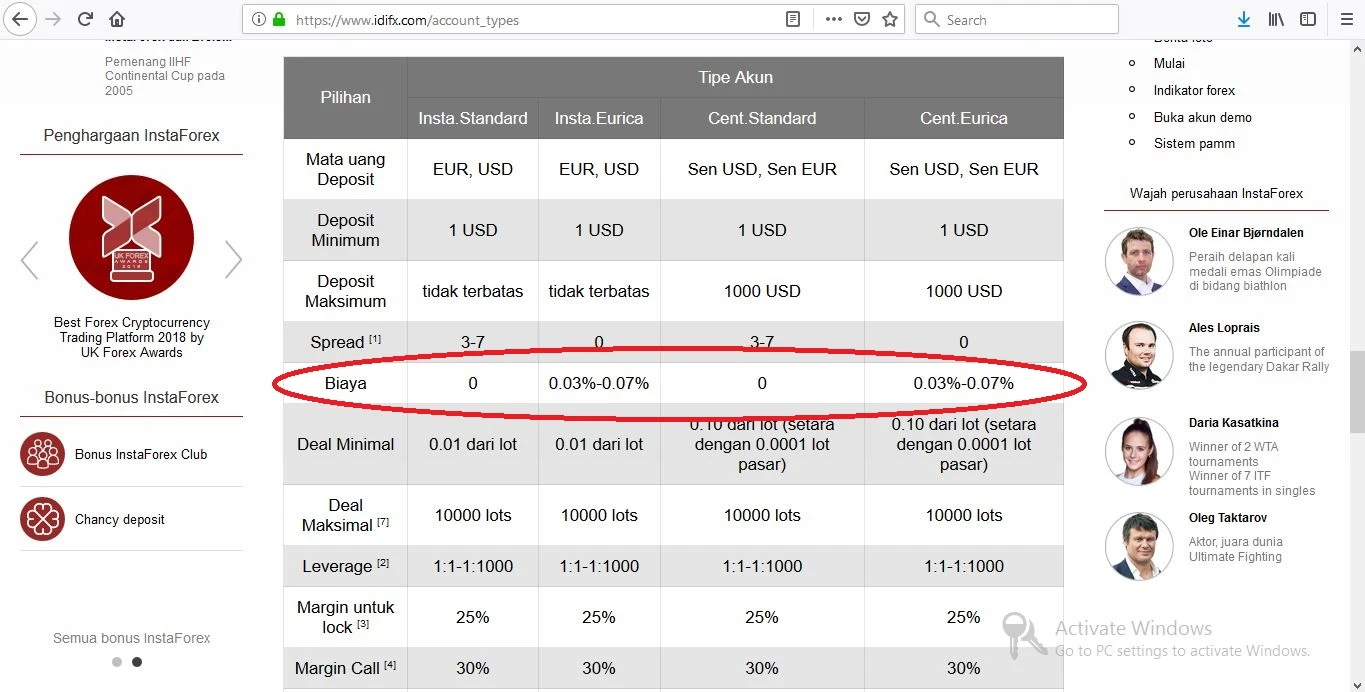Select the second carousel pagination dot
Viewport: 1365px width, 692px height.
[x=137, y=662]
